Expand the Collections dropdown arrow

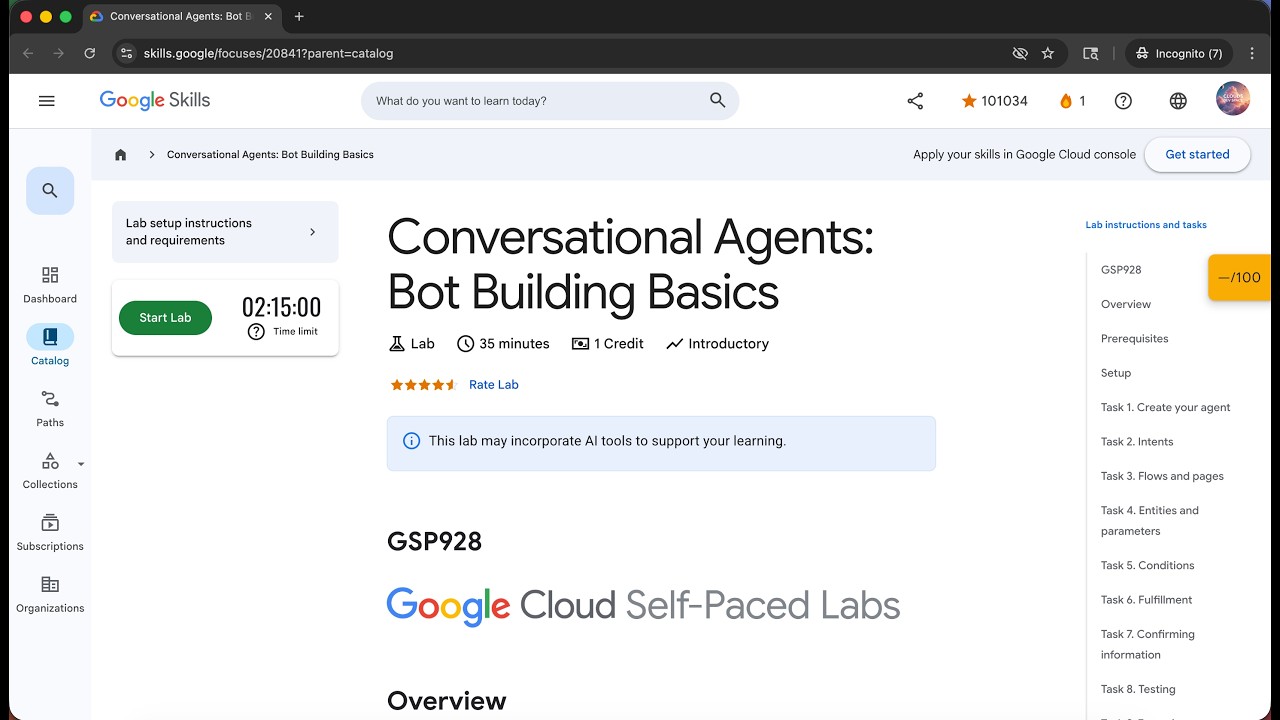click(81, 464)
